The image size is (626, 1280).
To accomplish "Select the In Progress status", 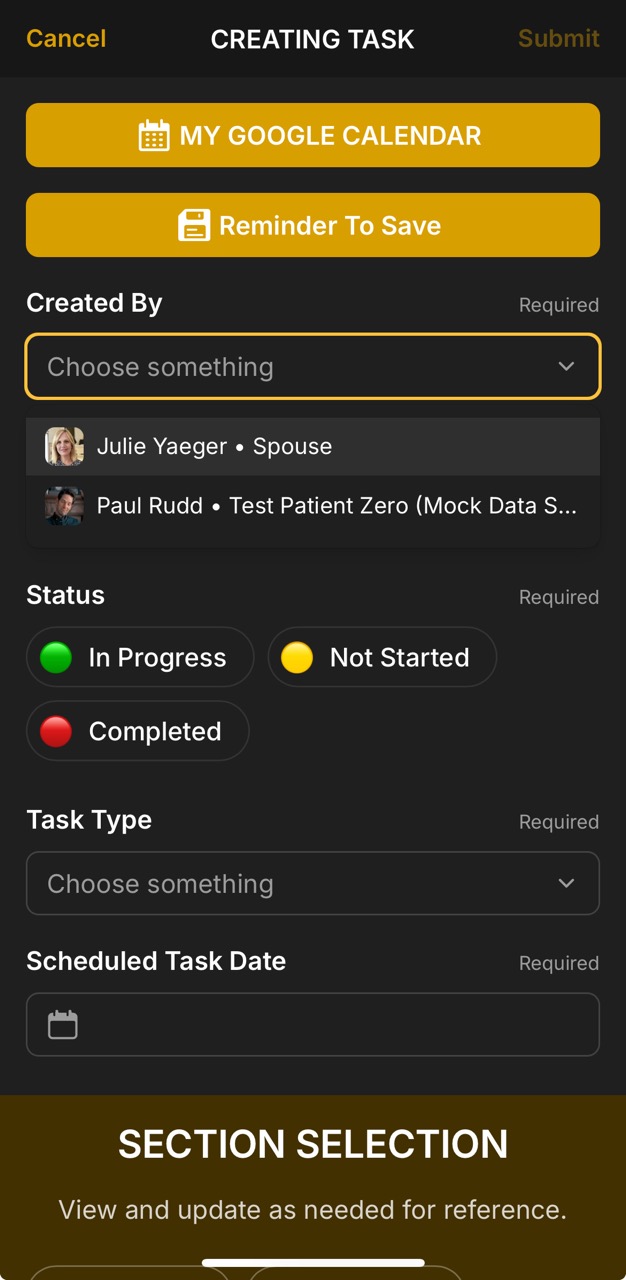I will coord(140,657).
